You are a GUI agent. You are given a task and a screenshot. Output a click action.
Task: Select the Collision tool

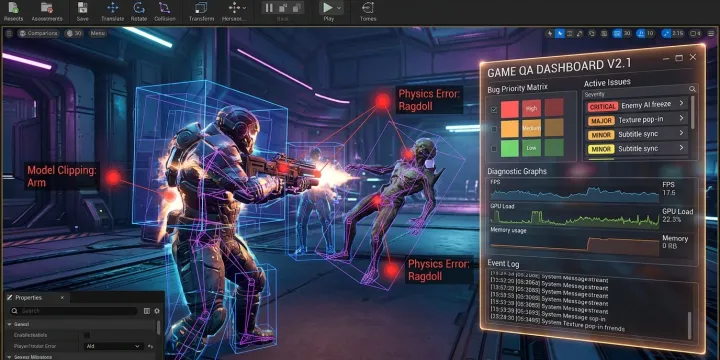[164, 8]
